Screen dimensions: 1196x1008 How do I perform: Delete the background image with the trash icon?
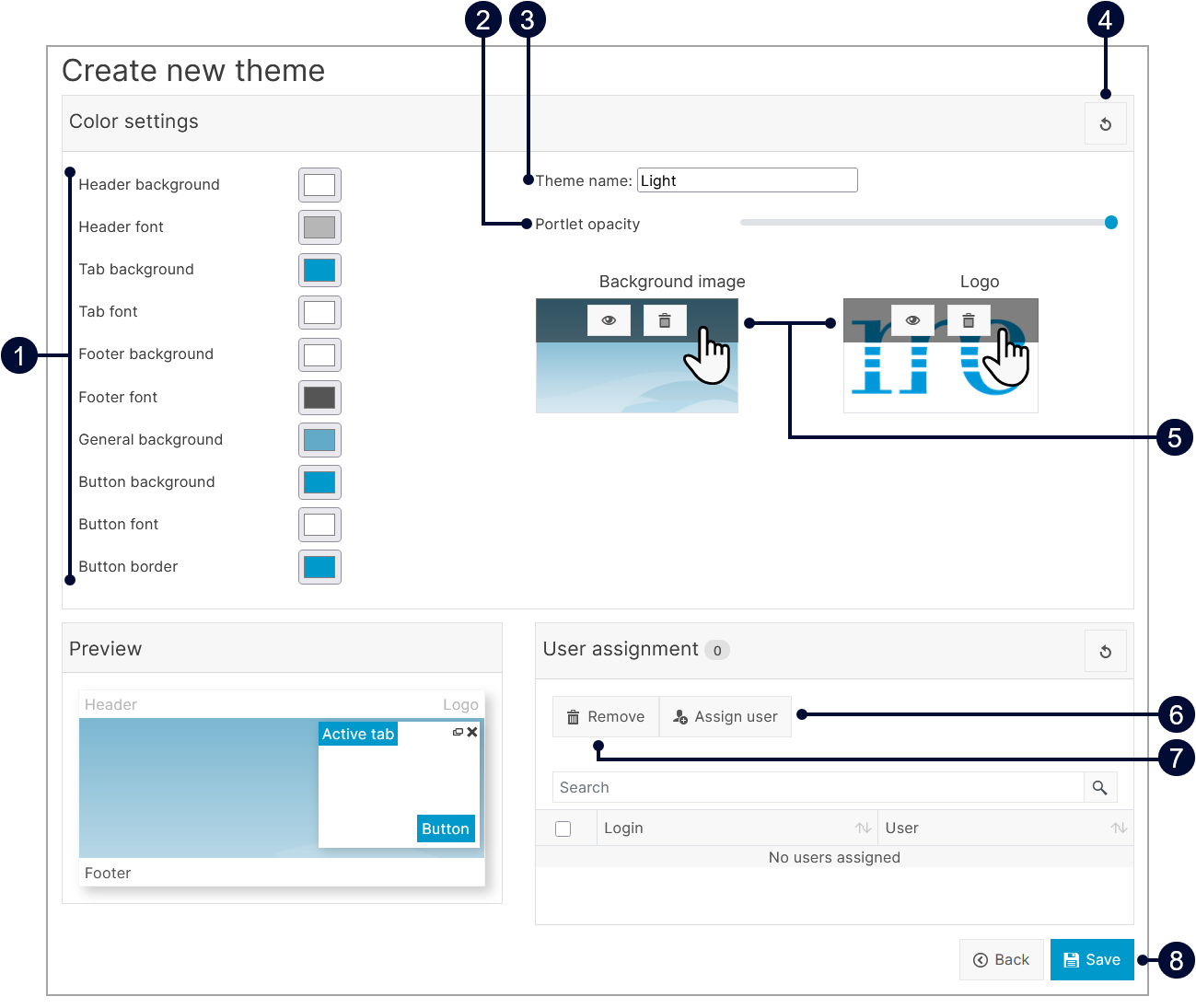(x=664, y=320)
